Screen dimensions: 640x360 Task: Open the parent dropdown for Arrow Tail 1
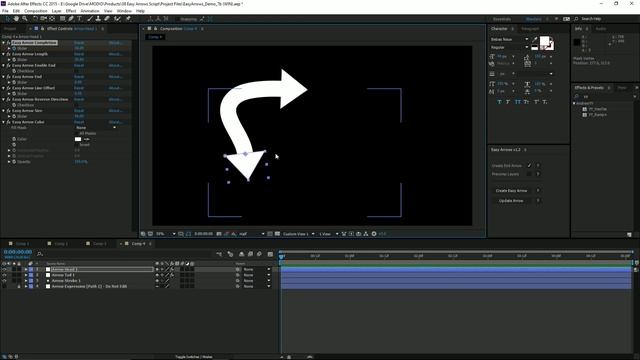tap(257, 275)
